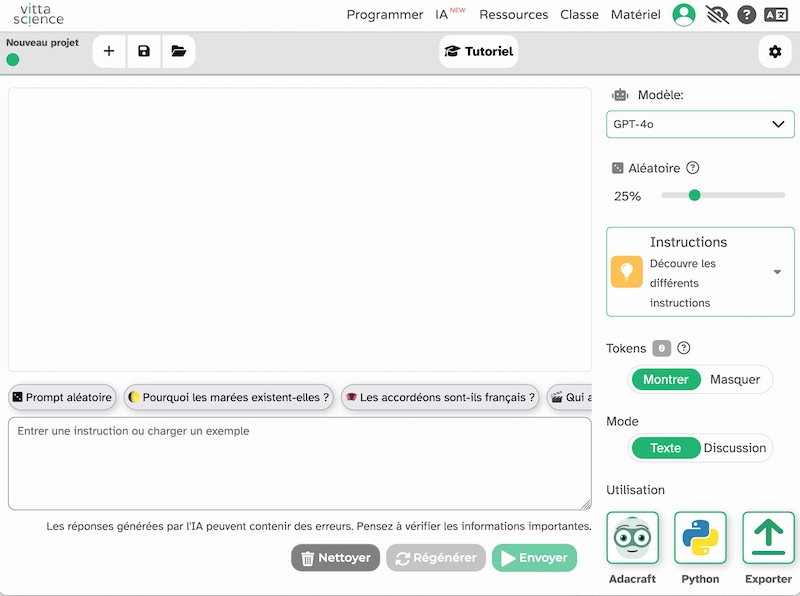This screenshot has height=596, width=800.
Task: Click the help question mark in header
Action: pyautogui.click(x=746, y=15)
